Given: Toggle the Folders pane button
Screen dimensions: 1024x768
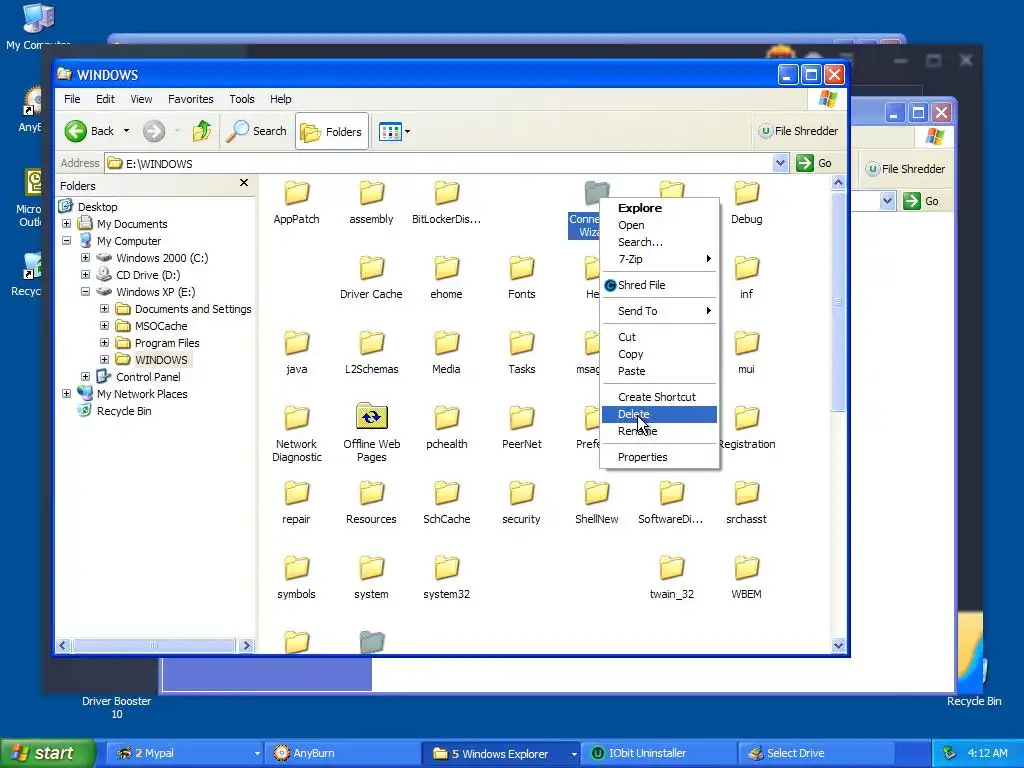Looking at the screenshot, I should (x=332, y=131).
